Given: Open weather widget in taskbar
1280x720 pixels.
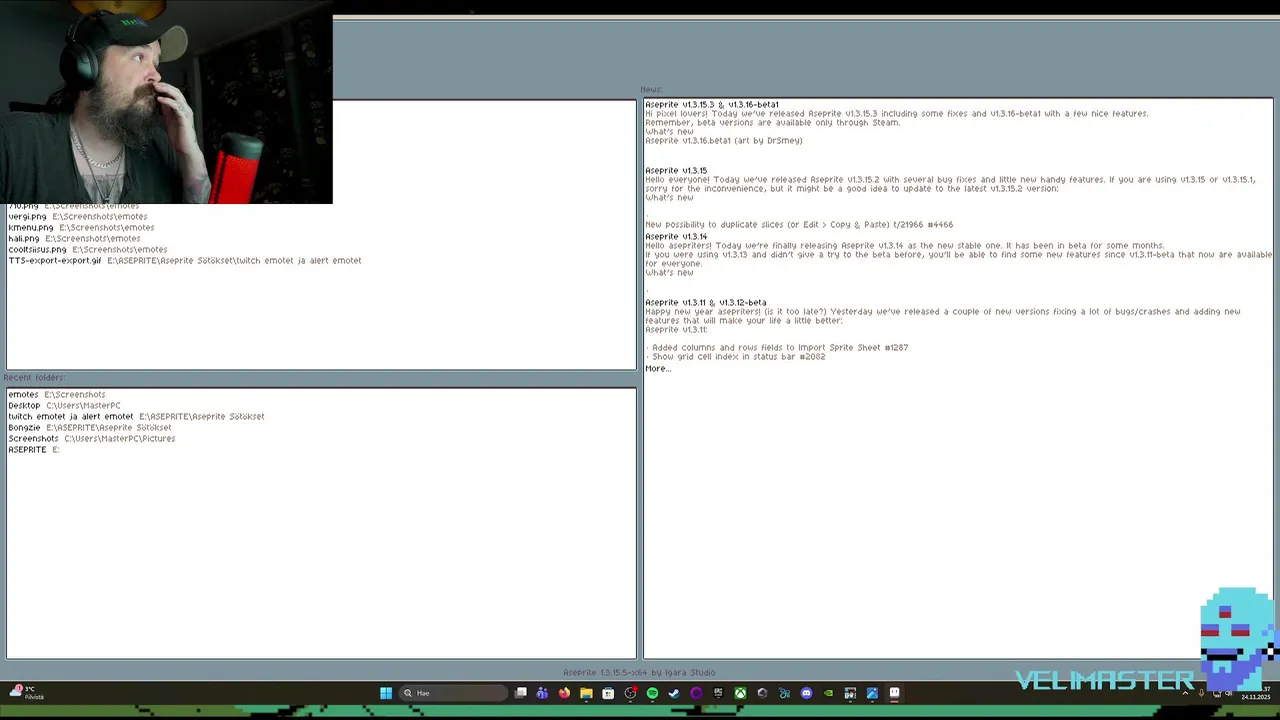Looking at the screenshot, I should pos(26,693).
